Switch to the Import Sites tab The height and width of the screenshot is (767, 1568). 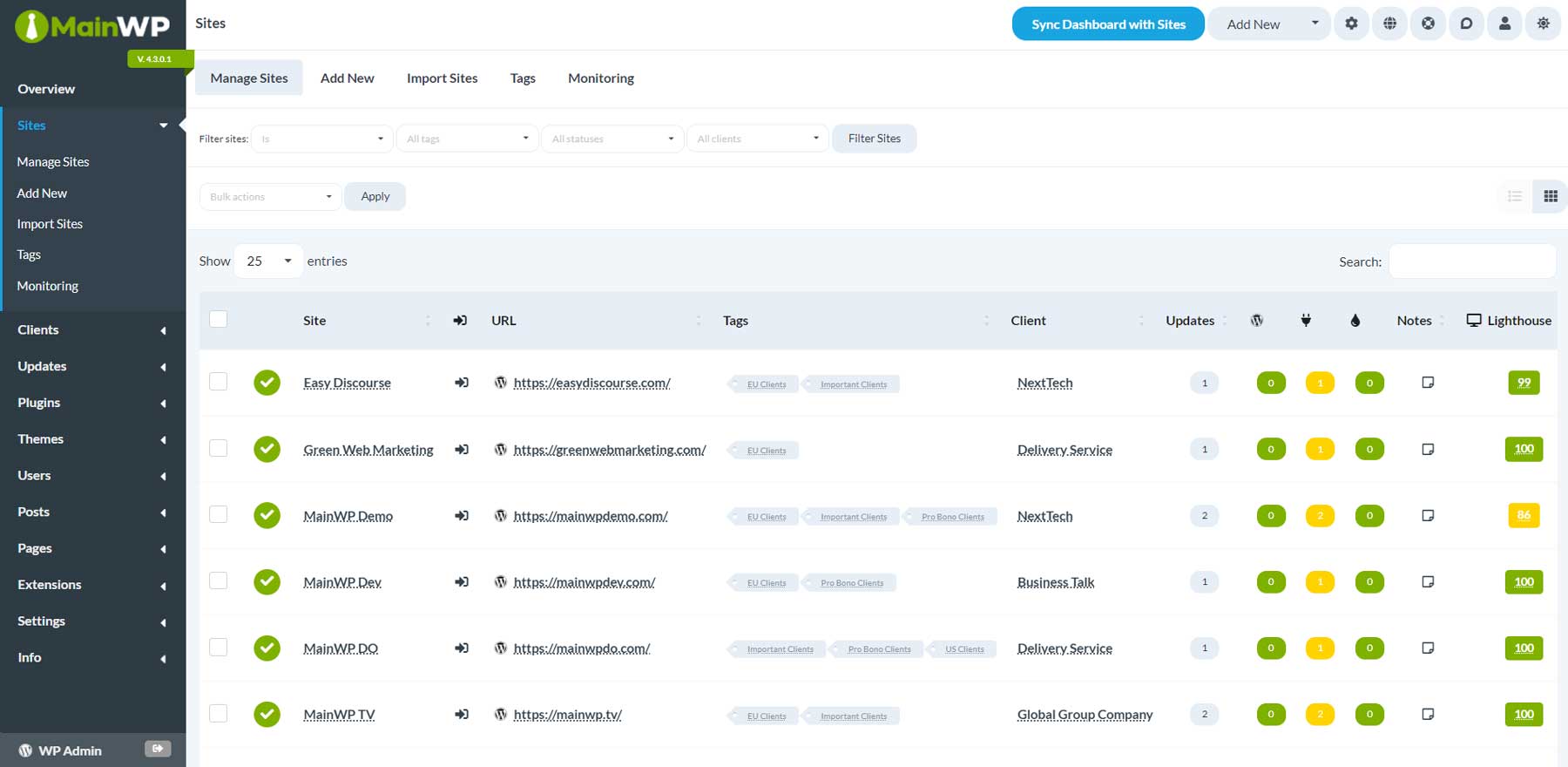[442, 78]
